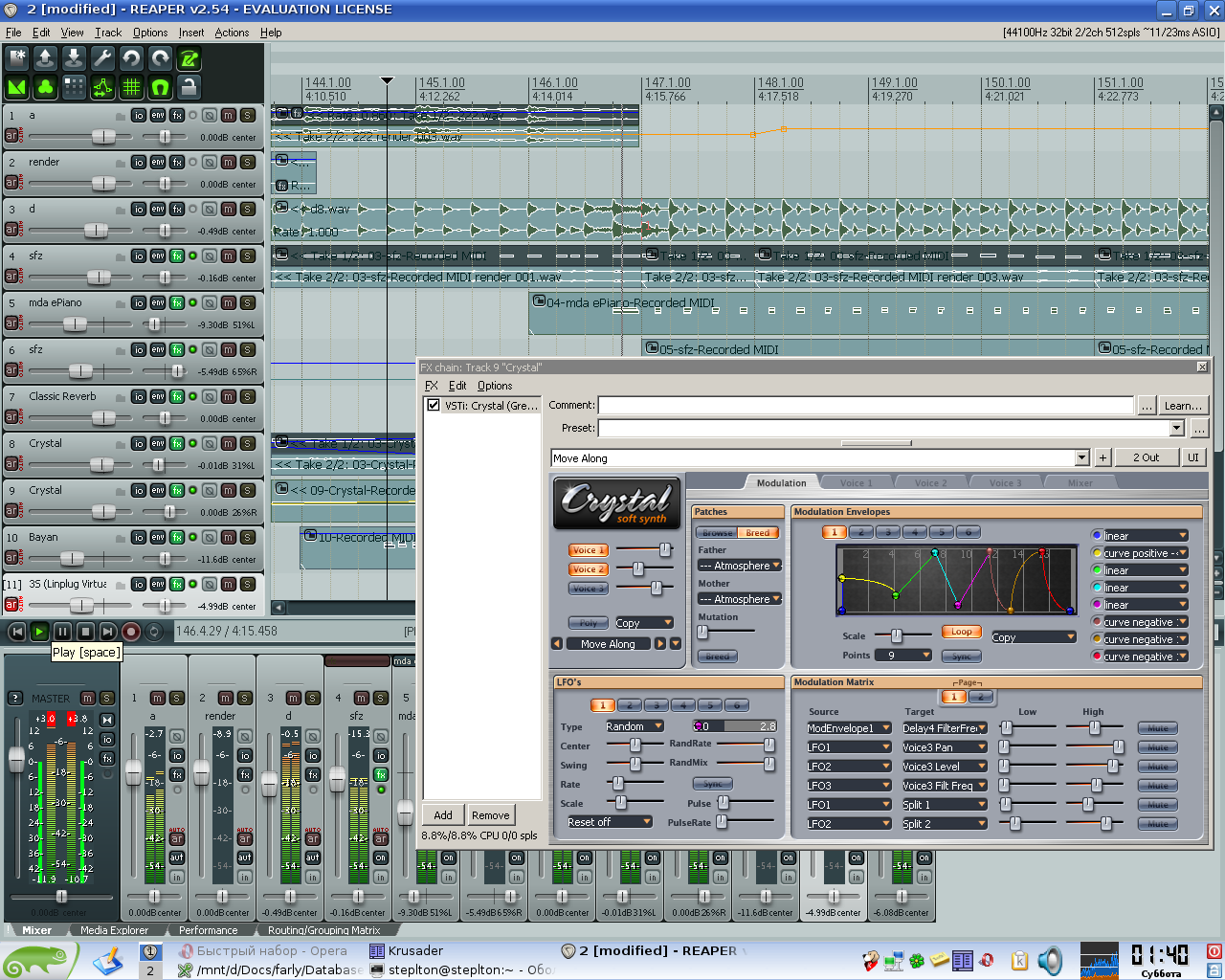Screen dimensions: 1225x980
Task: Open the env envelopes for track 'render'
Action: click(x=158, y=162)
